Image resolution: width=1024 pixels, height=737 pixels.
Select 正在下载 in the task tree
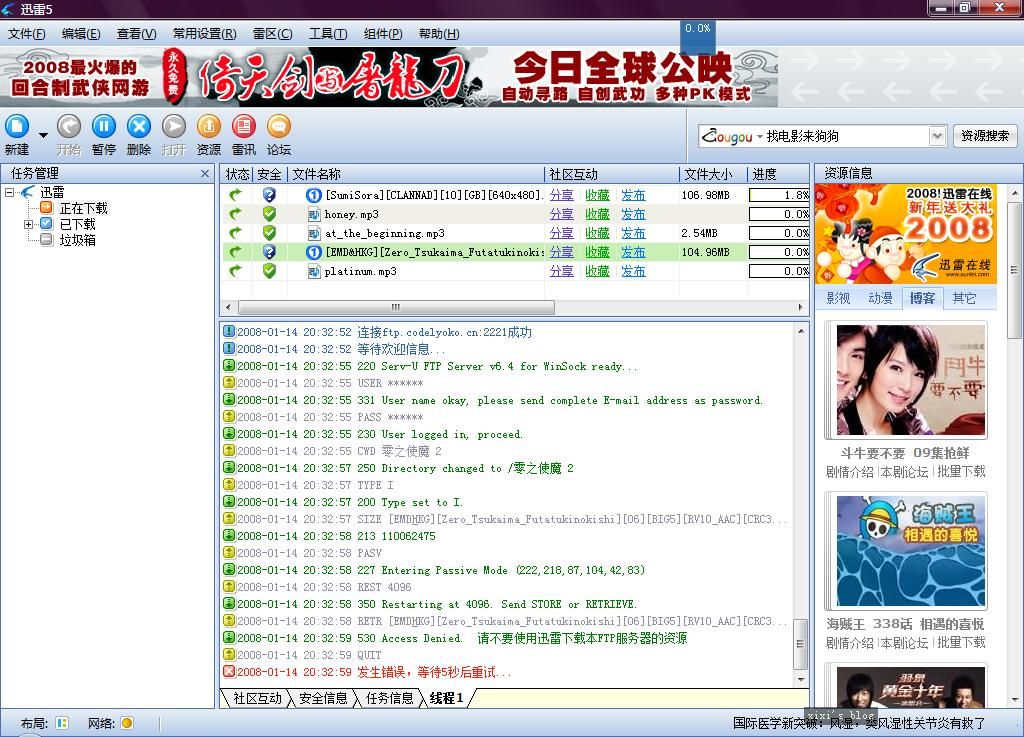[x=84, y=208]
